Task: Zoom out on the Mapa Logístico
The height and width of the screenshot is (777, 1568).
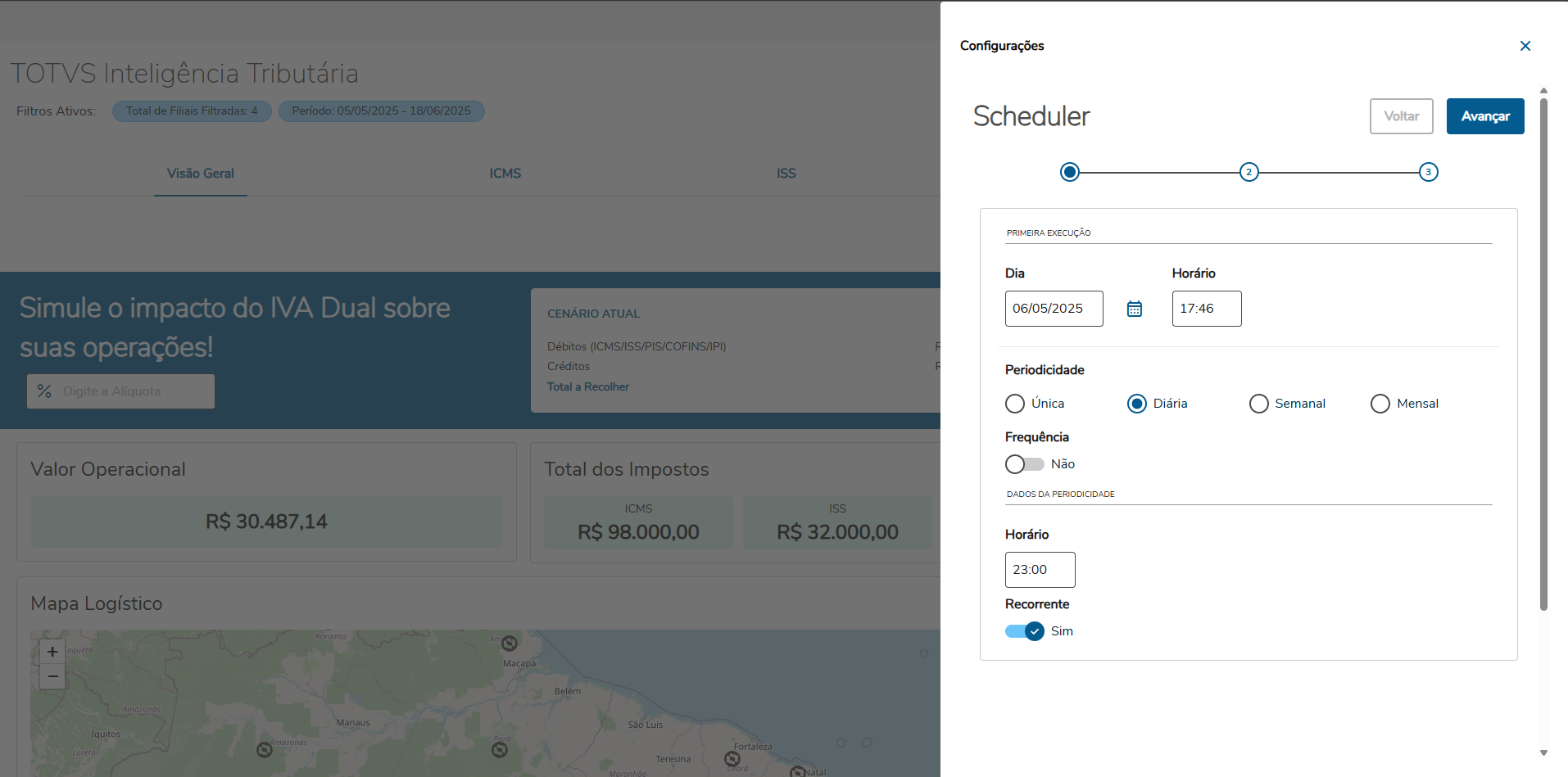Action: click(x=52, y=676)
